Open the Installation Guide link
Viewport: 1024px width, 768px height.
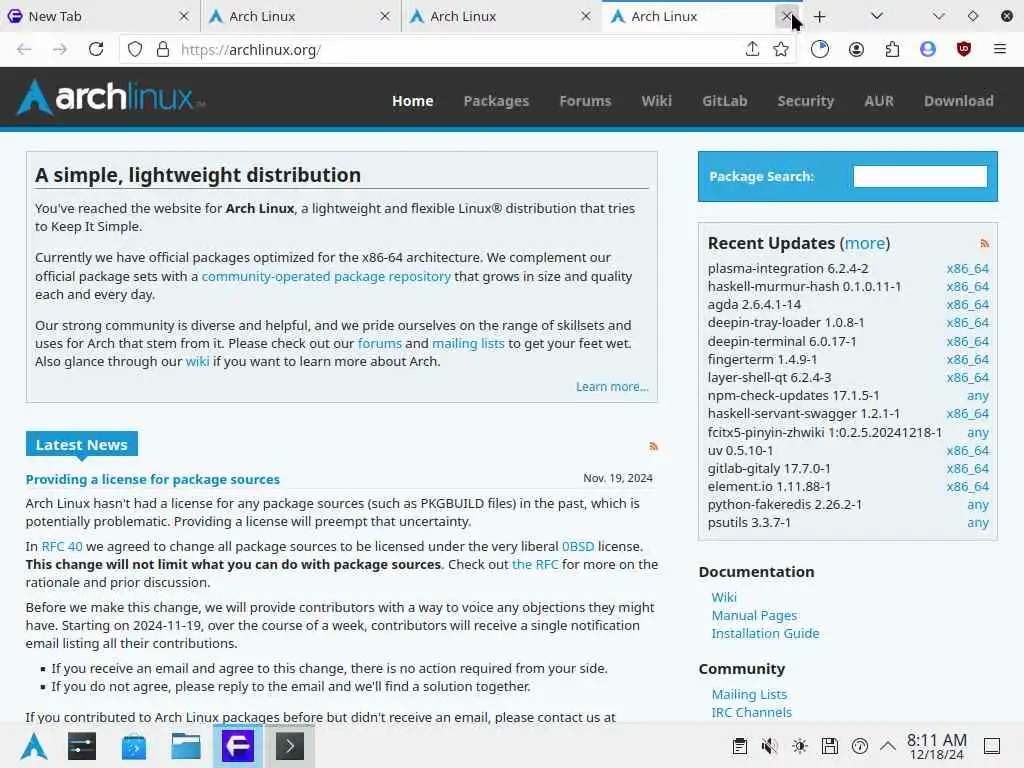(765, 633)
